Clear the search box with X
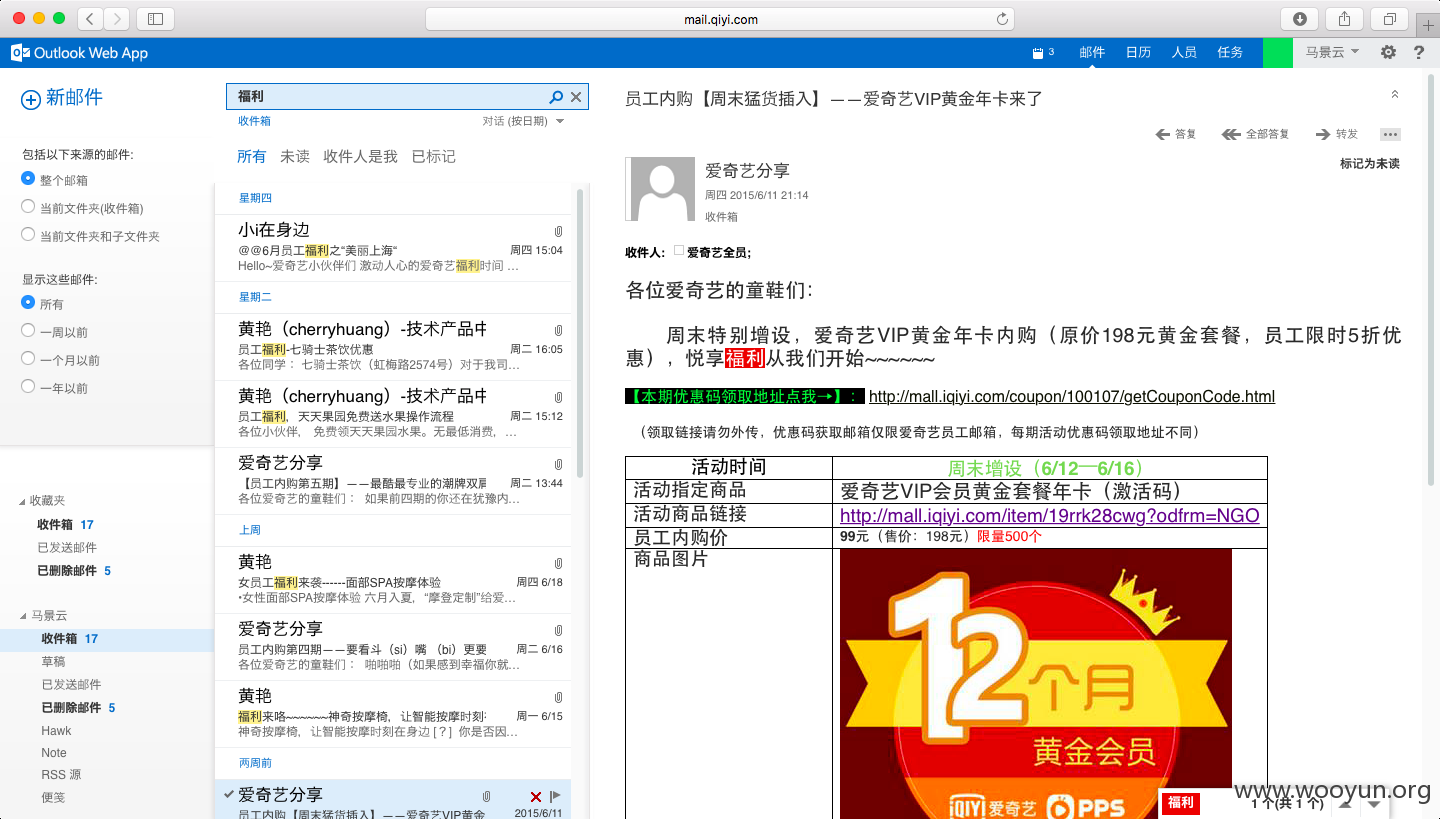Screen dimensions: 1440x819 pyautogui.click(x=576, y=97)
